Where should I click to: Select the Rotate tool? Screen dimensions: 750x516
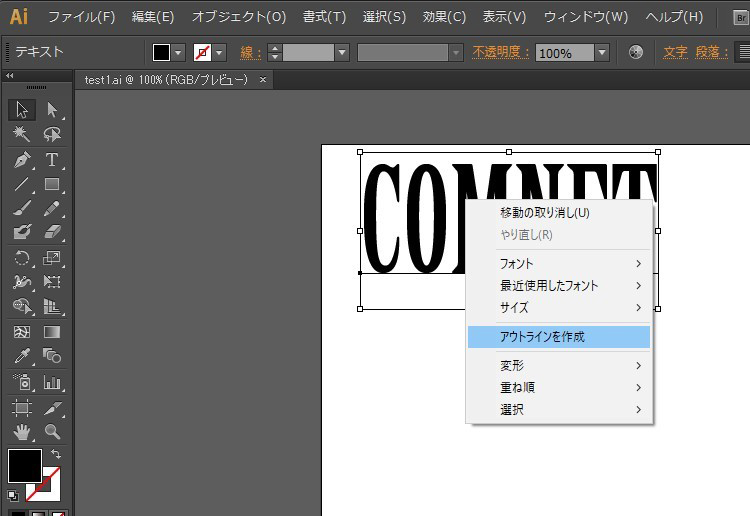22,258
